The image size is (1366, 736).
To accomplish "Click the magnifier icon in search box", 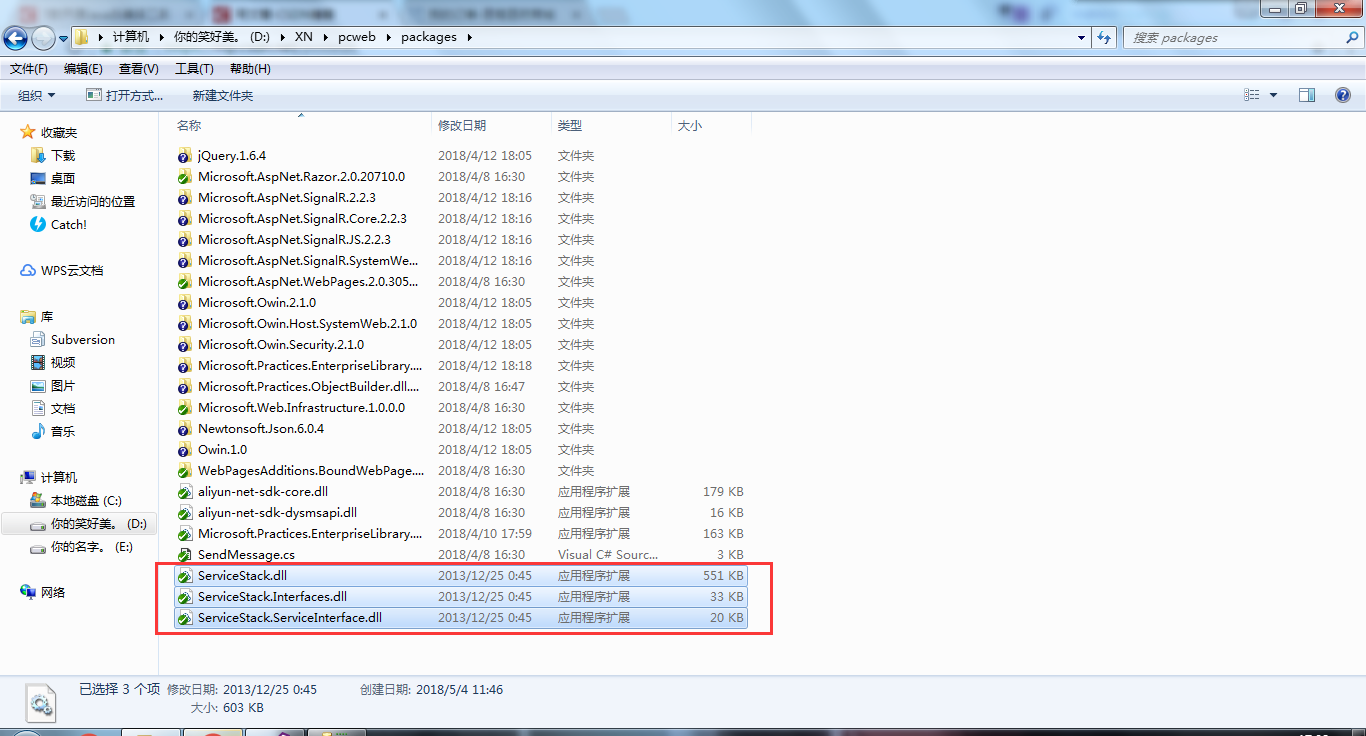I will pos(1352,37).
